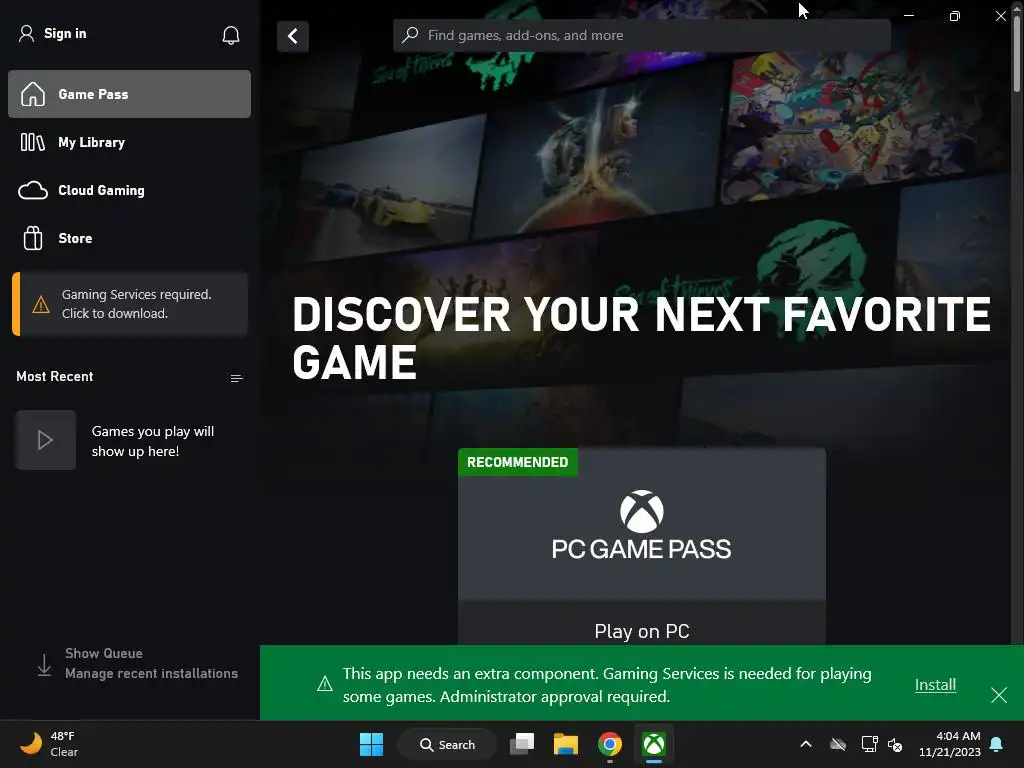Open My Library
1024x768 pixels.
129,142
